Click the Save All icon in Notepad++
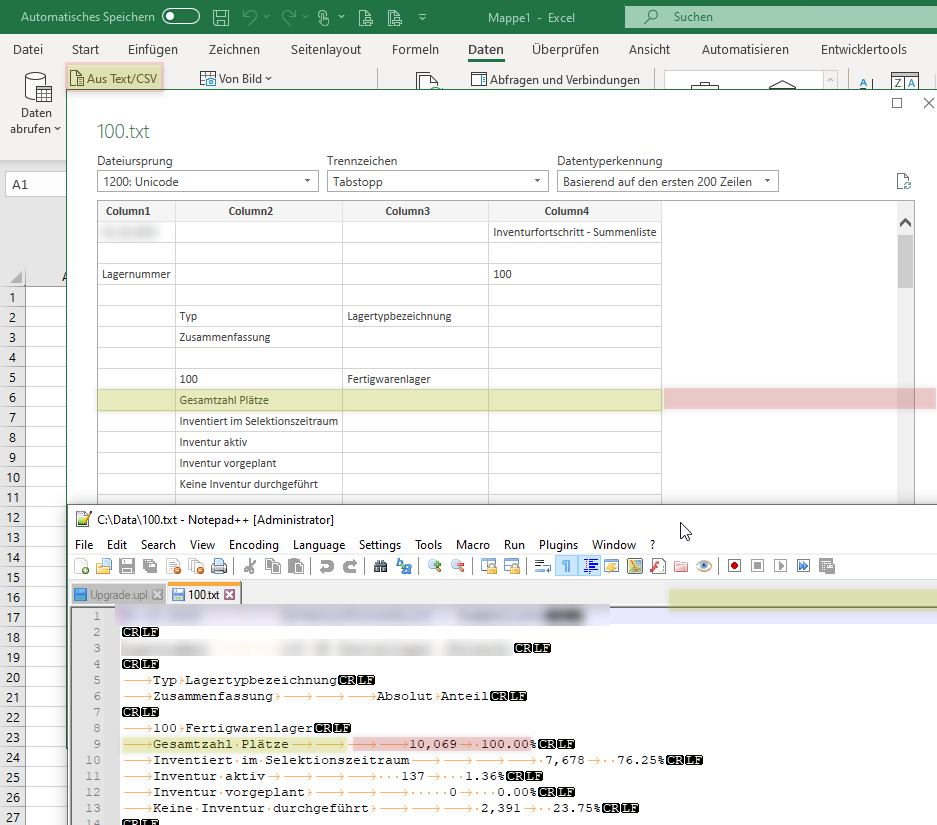Screen dimensions: 937x825 point(150,566)
